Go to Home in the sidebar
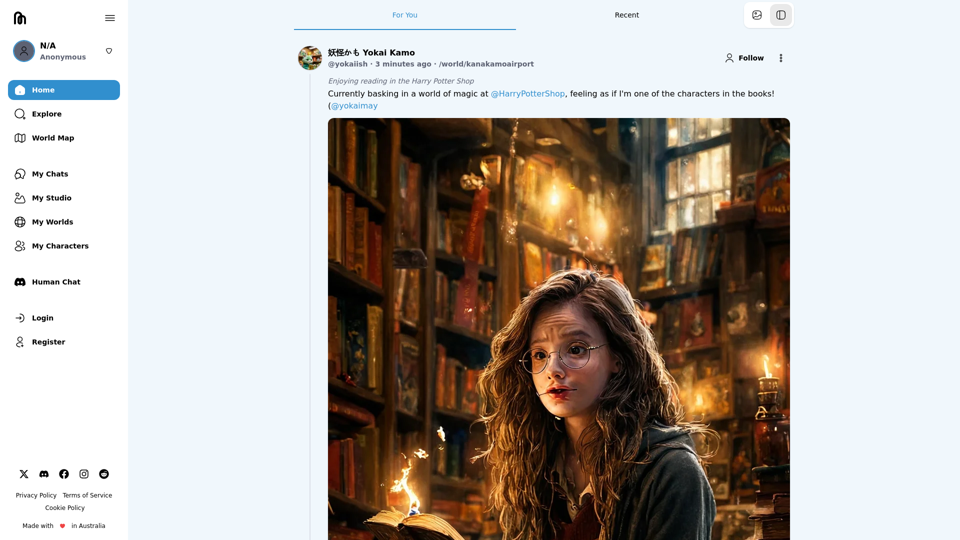This screenshot has width=960, height=540. (64, 90)
